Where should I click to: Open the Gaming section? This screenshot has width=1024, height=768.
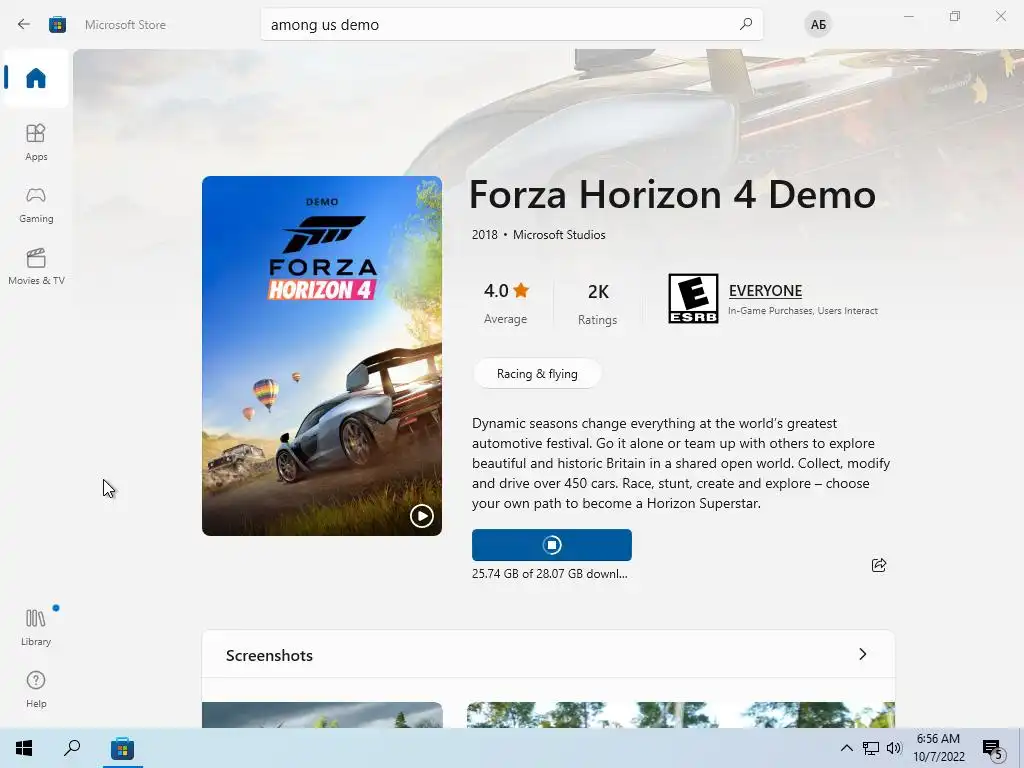tap(36, 204)
